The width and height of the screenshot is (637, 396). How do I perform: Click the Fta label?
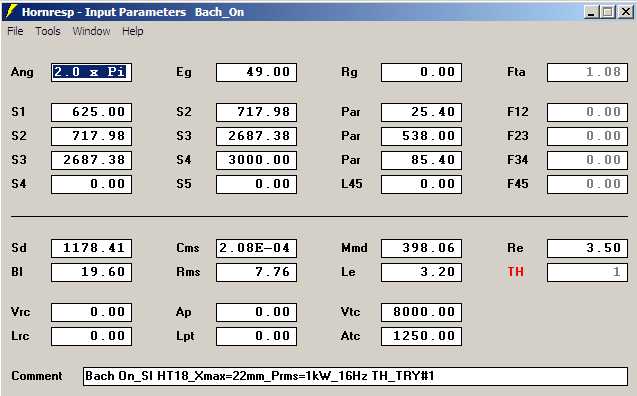(x=516, y=72)
